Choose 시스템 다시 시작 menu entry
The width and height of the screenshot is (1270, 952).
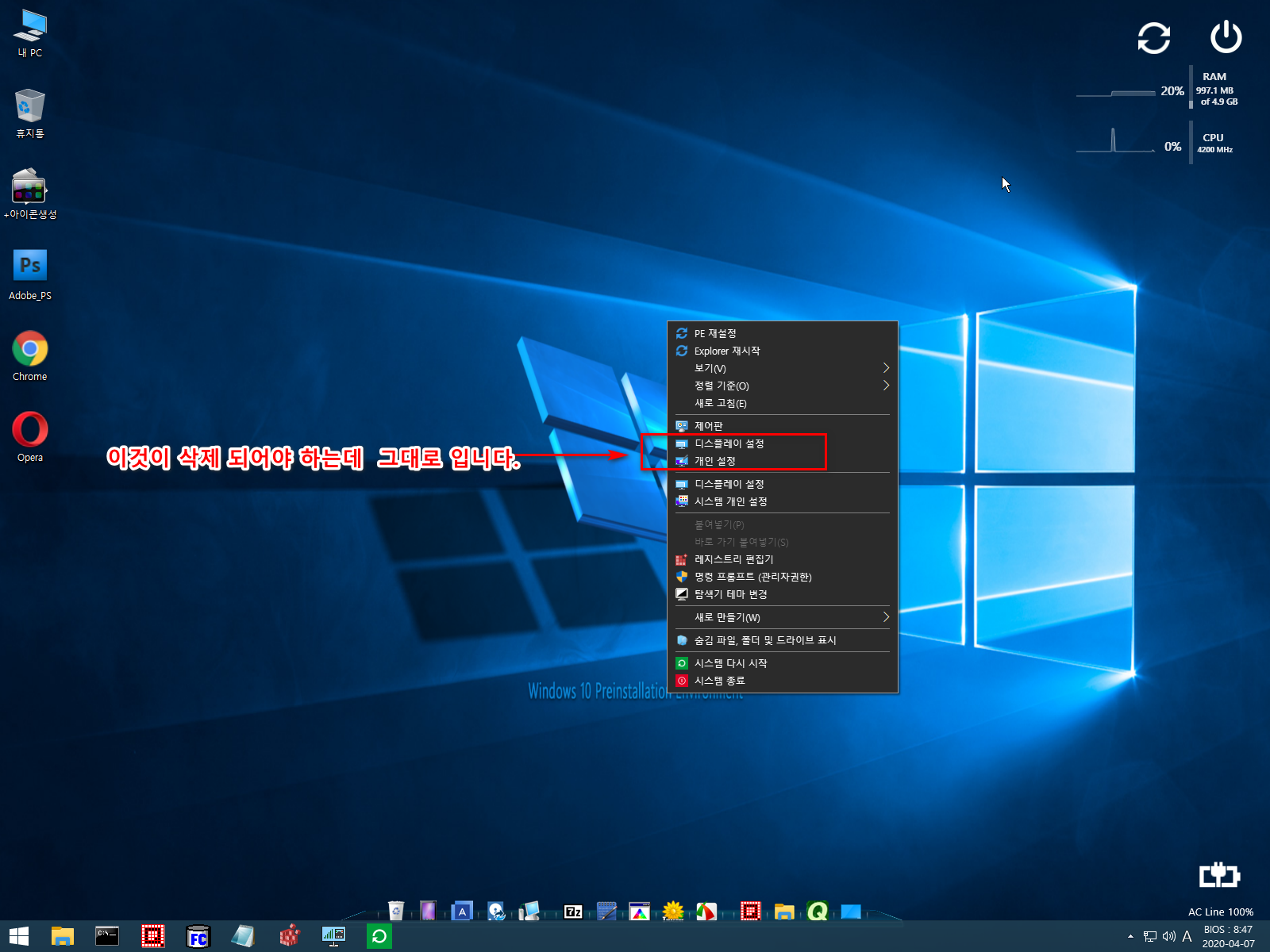pos(783,663)
